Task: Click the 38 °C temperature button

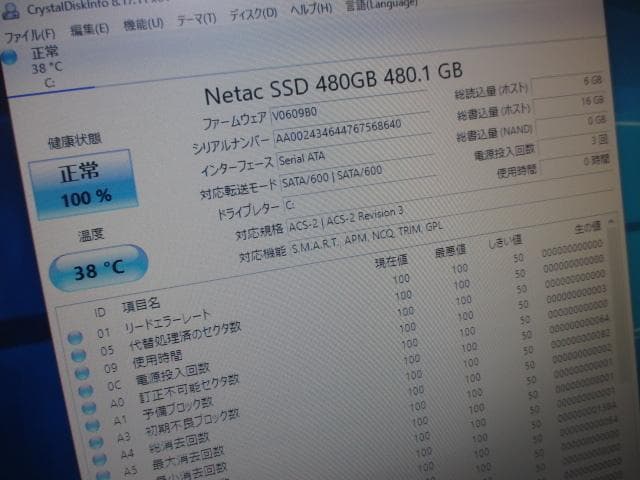Action: 98,268
